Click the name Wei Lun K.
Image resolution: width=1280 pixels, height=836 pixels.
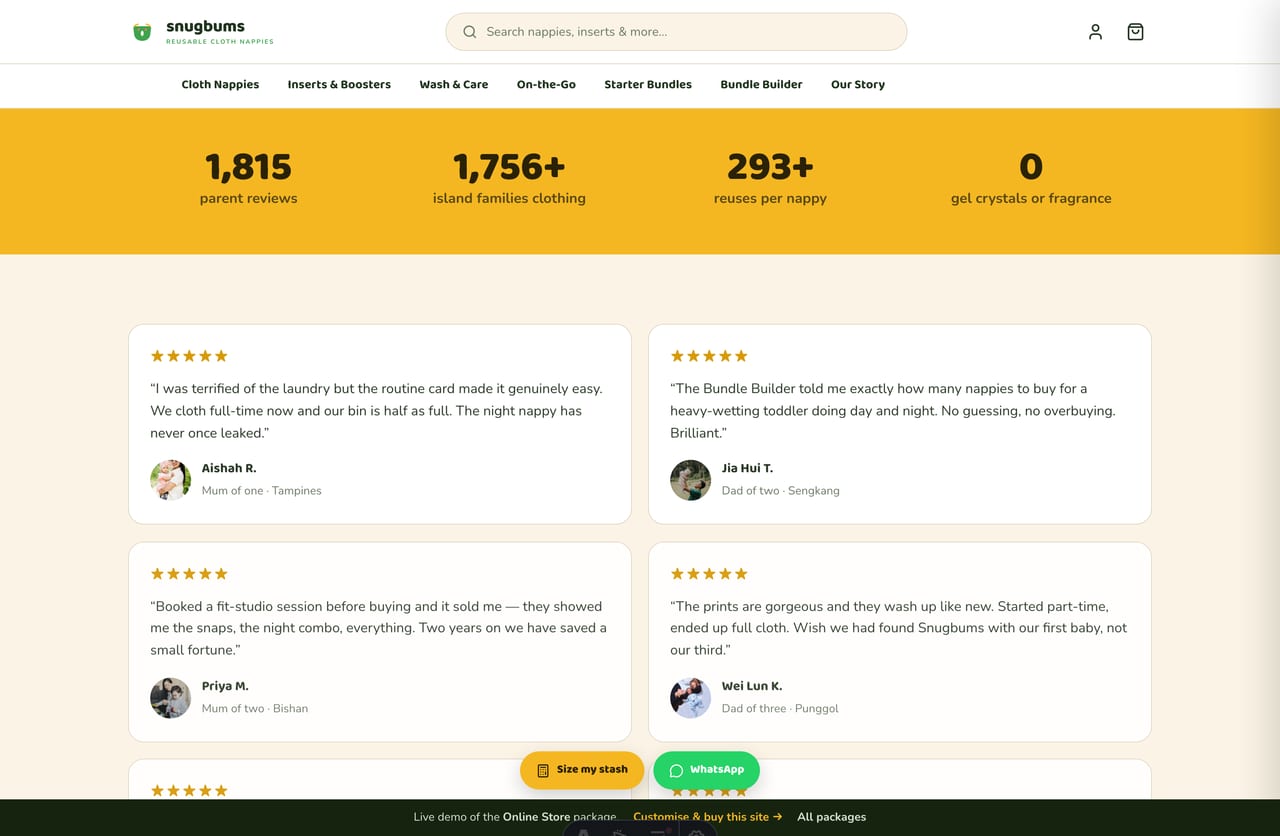pyautogui.click(x=752, y=686)
